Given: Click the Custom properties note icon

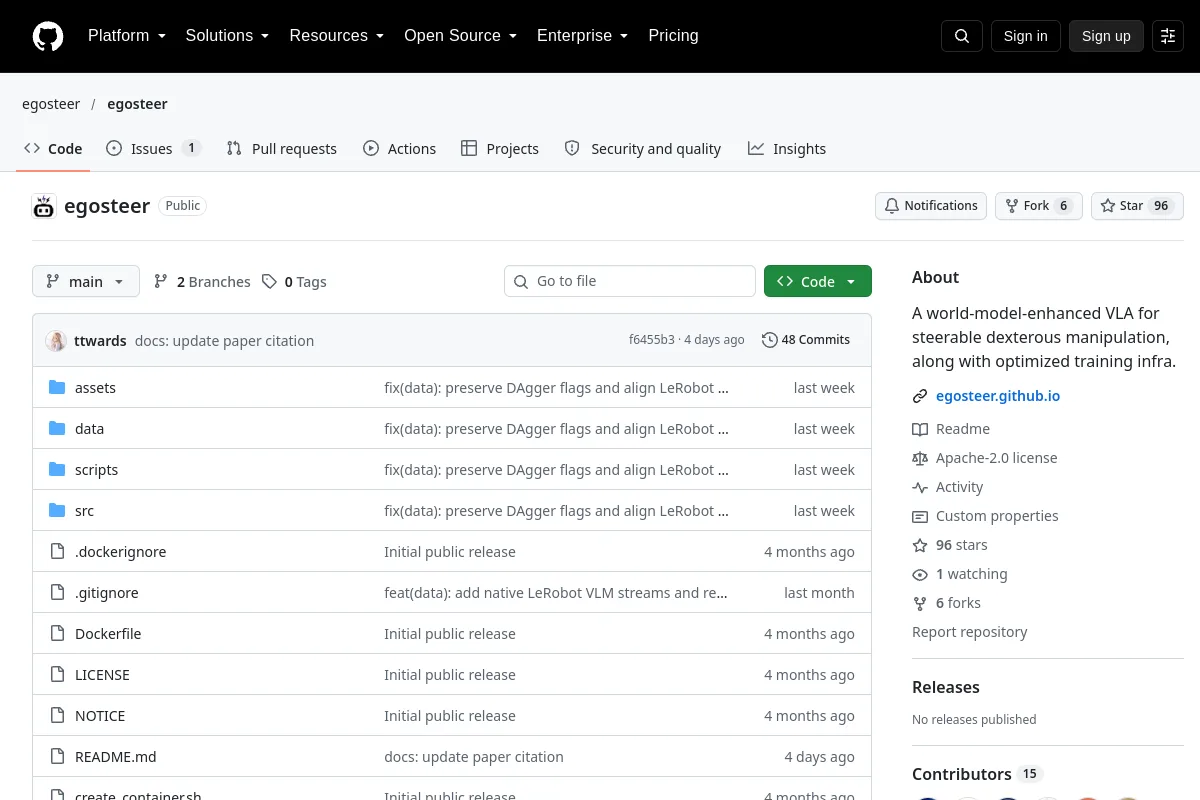Looking at the screenshot, I should pos(920,516).
